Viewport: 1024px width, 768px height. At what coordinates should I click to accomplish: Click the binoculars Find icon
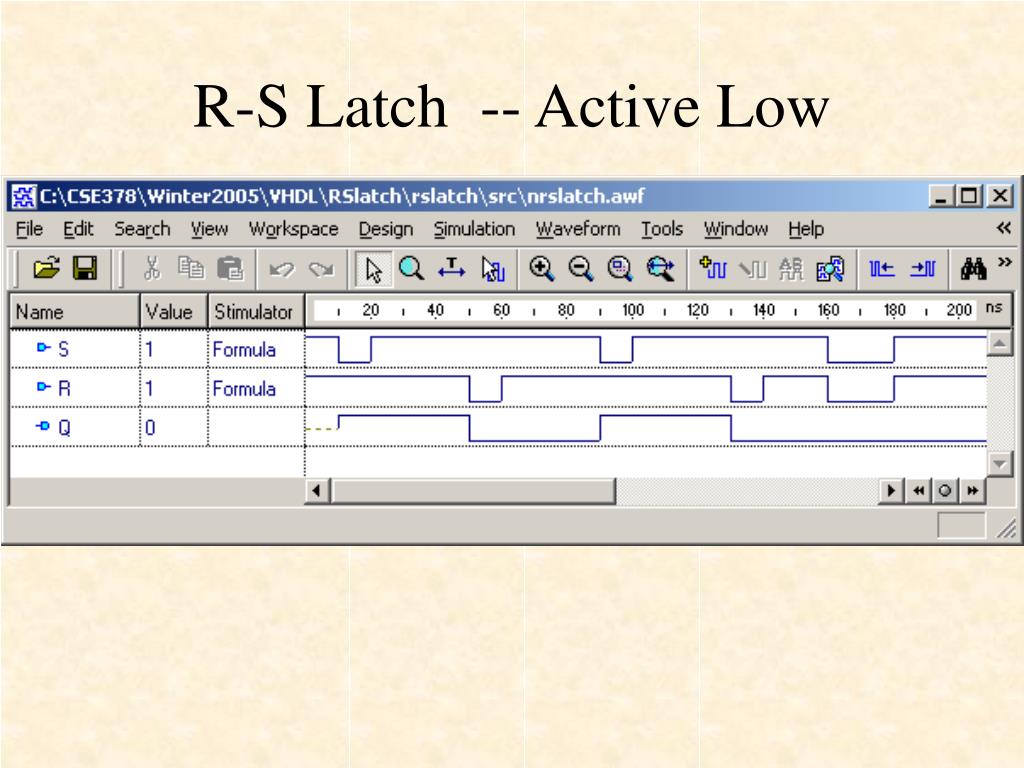973,268
